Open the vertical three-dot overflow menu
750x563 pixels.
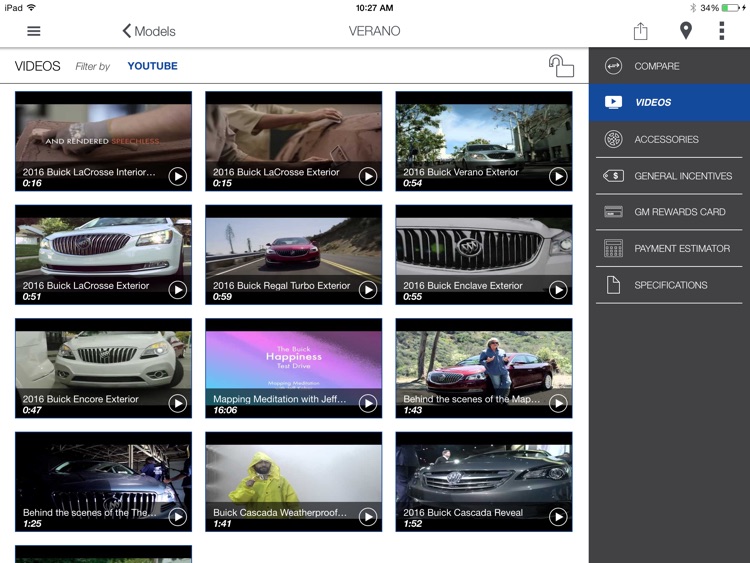[722, 31]
